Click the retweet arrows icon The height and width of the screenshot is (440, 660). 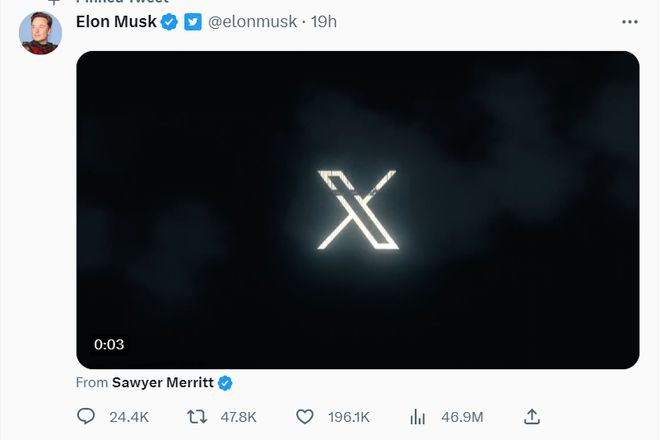197,416
